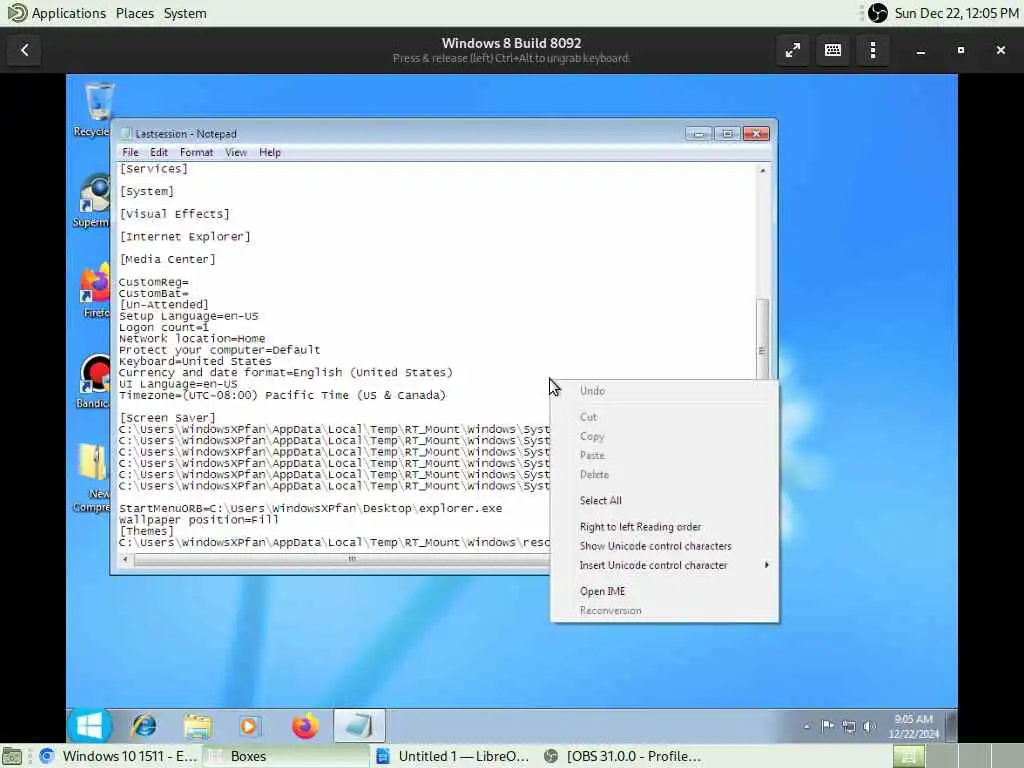This screenshot has width=1024, height=768.
Task: Open Notepad Format menu
Action: 197,152
